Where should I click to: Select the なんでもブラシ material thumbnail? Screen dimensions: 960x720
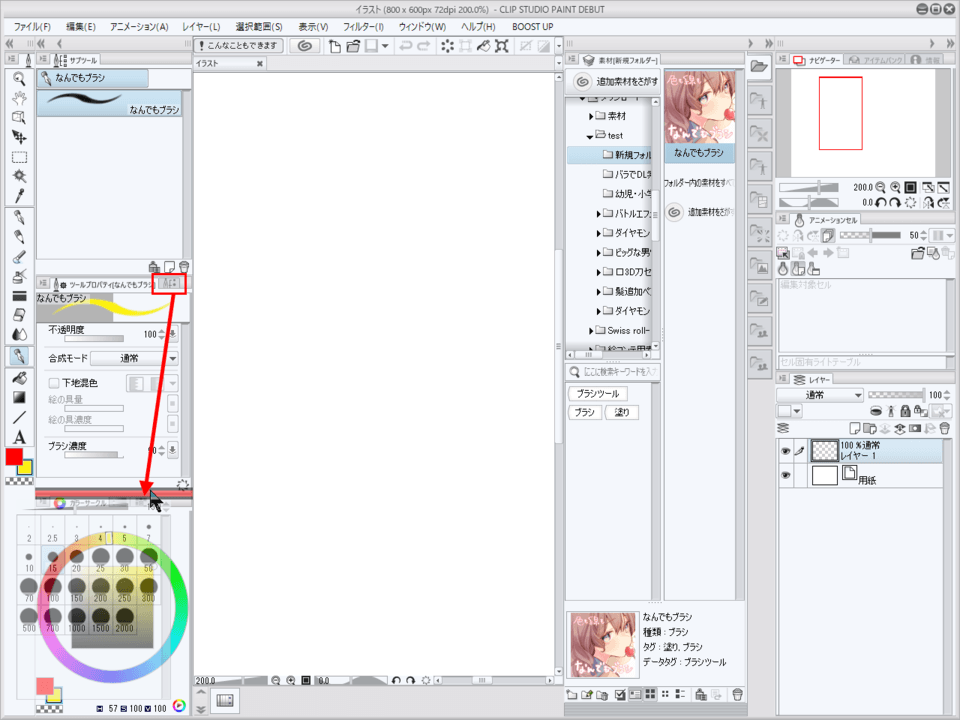(x=699, y=108)
